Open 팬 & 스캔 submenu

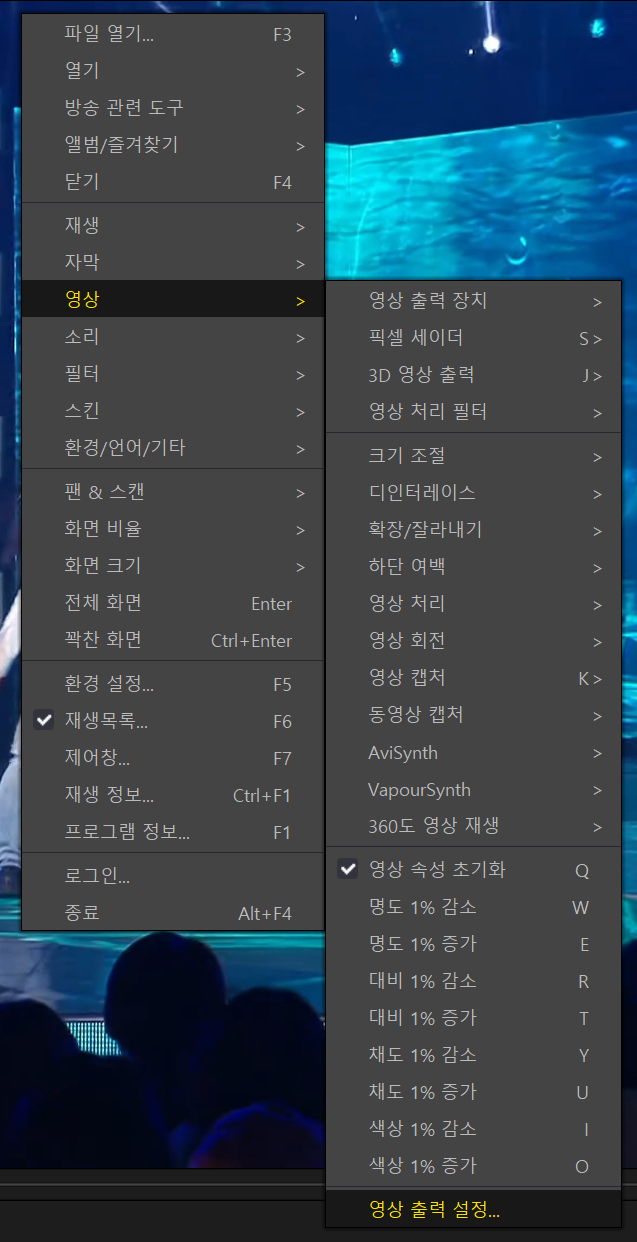click(173, 492)
